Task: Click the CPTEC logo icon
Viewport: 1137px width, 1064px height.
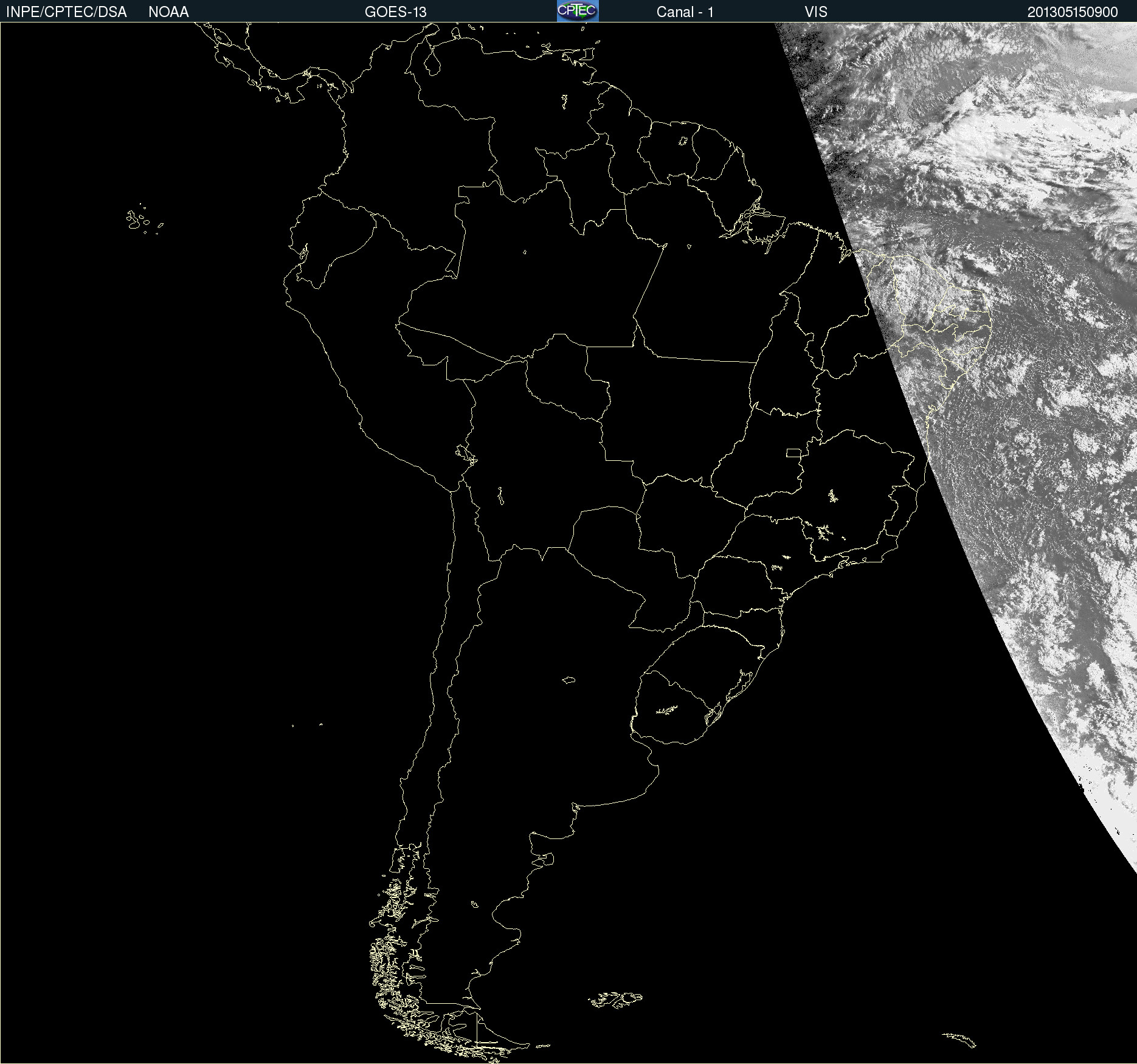Action: coord(578,11)
